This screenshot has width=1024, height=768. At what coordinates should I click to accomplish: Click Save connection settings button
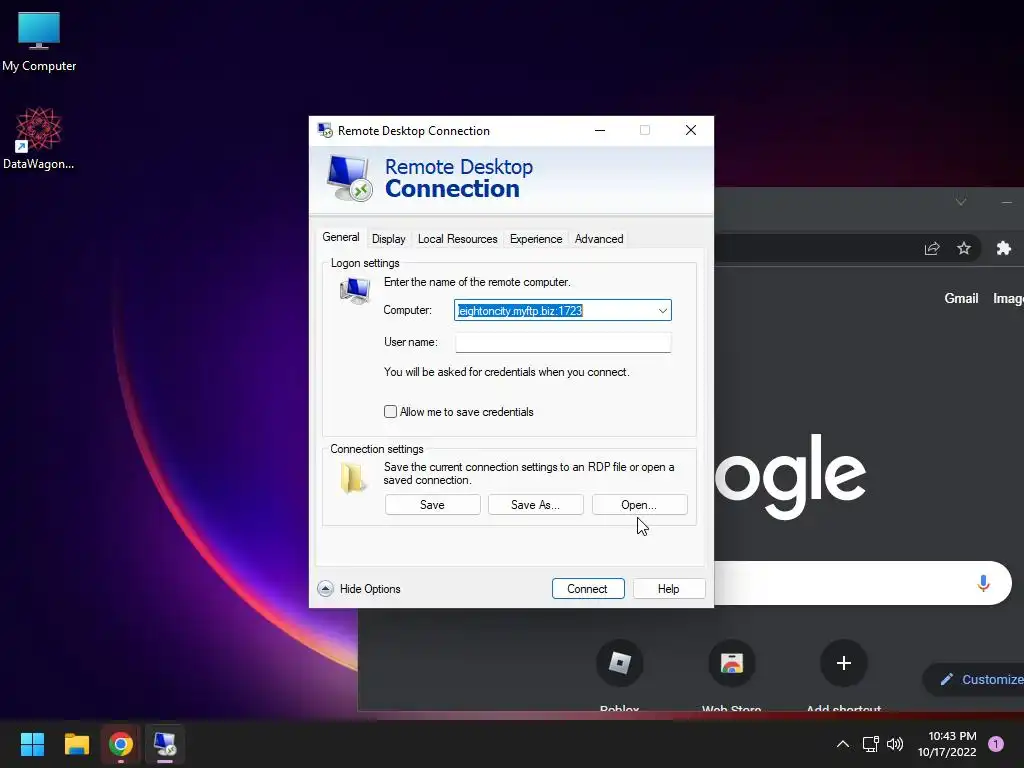tap(432, 505)
